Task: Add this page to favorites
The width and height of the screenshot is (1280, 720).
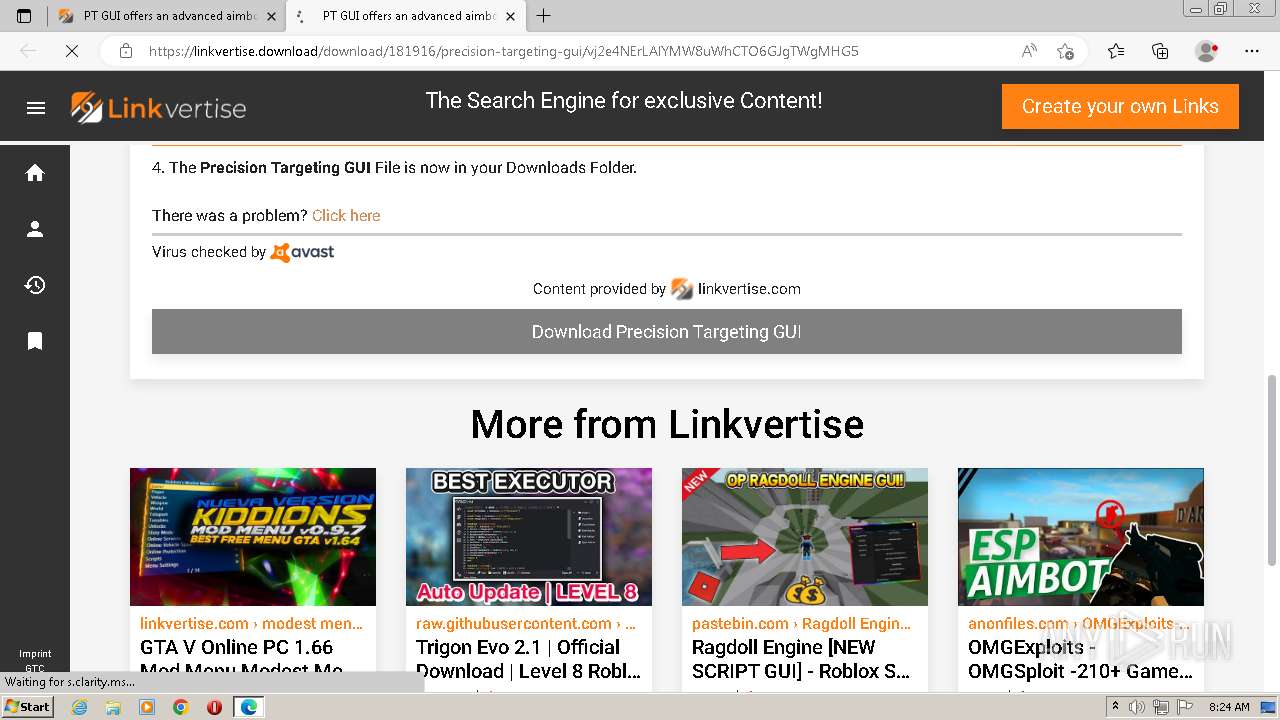Action: tap(1065, 51)
